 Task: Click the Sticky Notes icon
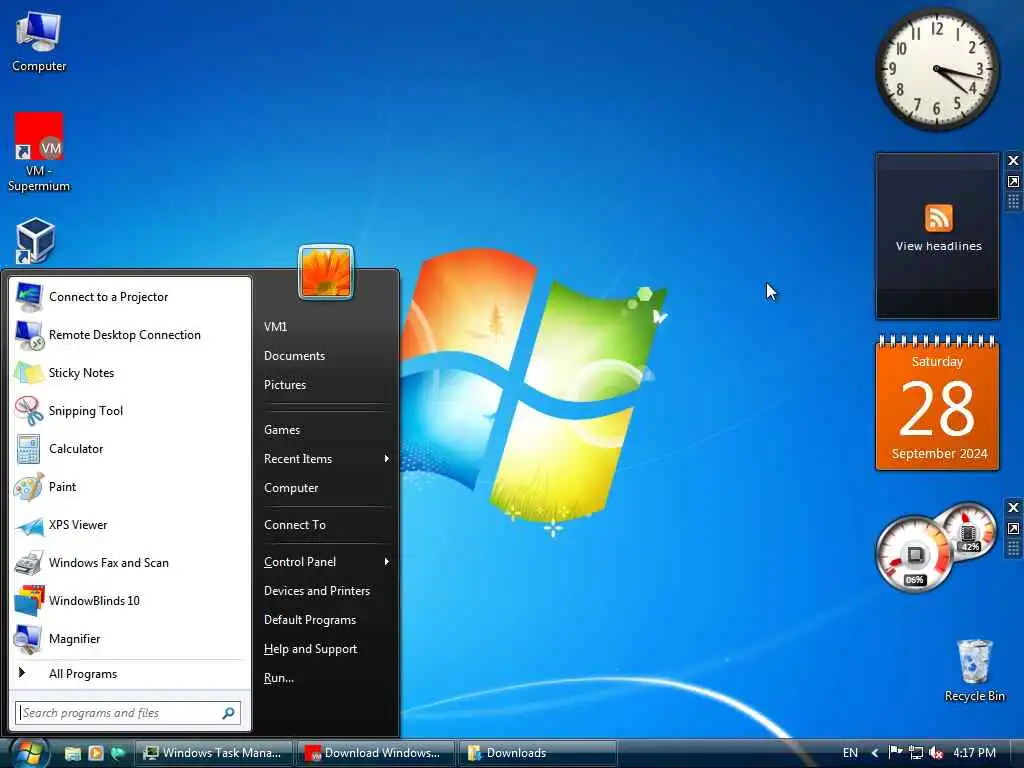[29, 373]
